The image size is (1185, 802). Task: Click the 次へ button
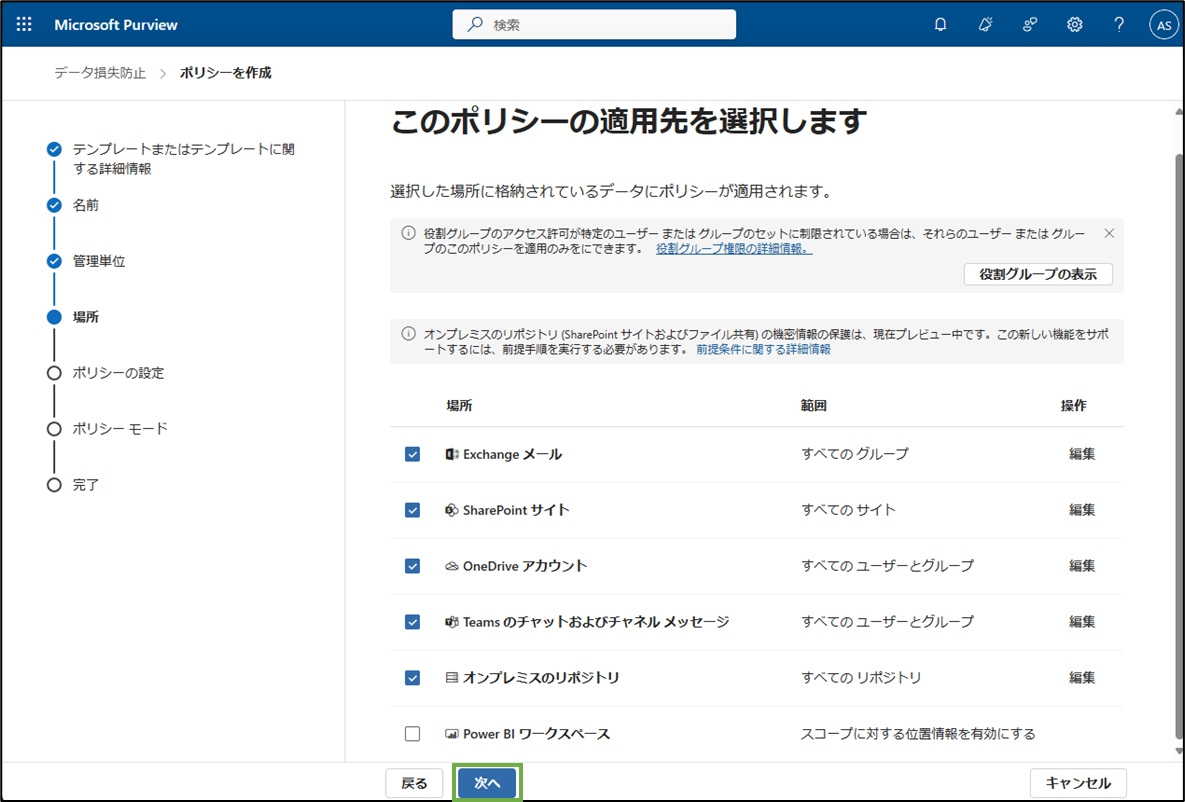pyautogui.click(x=487, y=783)
